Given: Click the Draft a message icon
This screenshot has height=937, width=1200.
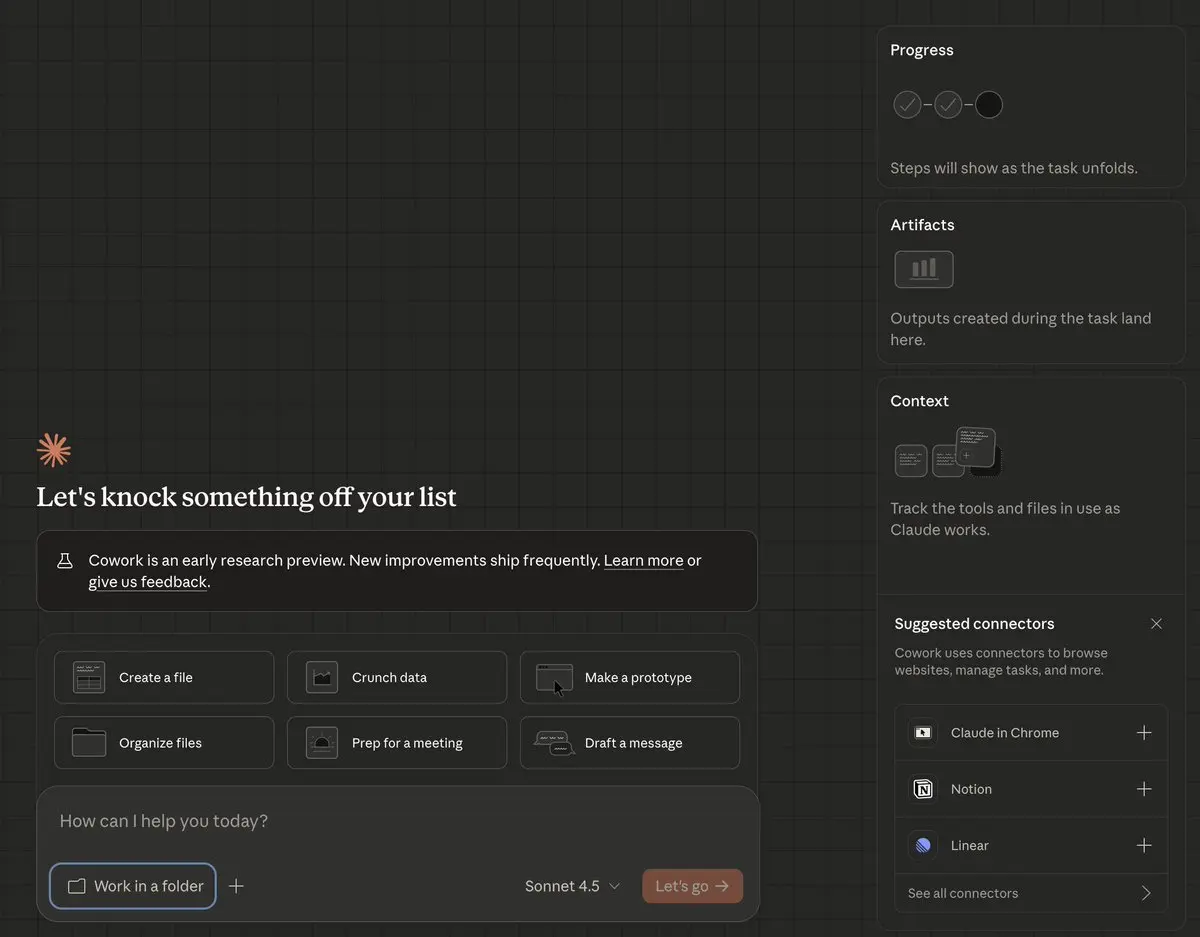Looking at the screenshot, I should (554, 743).
